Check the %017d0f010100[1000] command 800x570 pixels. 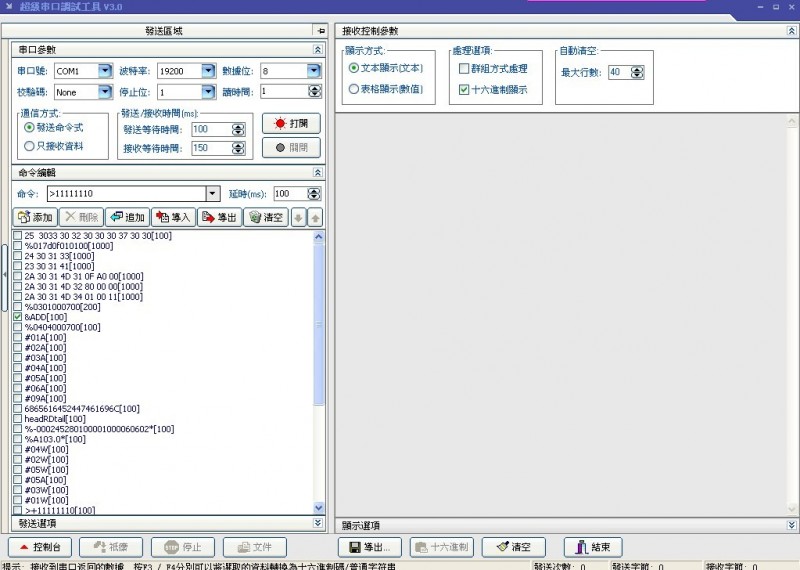18,245
